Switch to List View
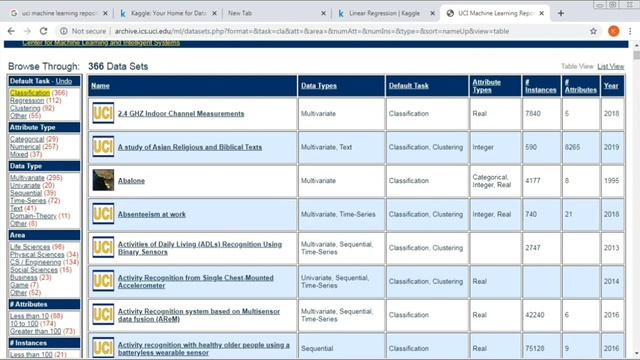The image size is (640, 360). (611, 67)
